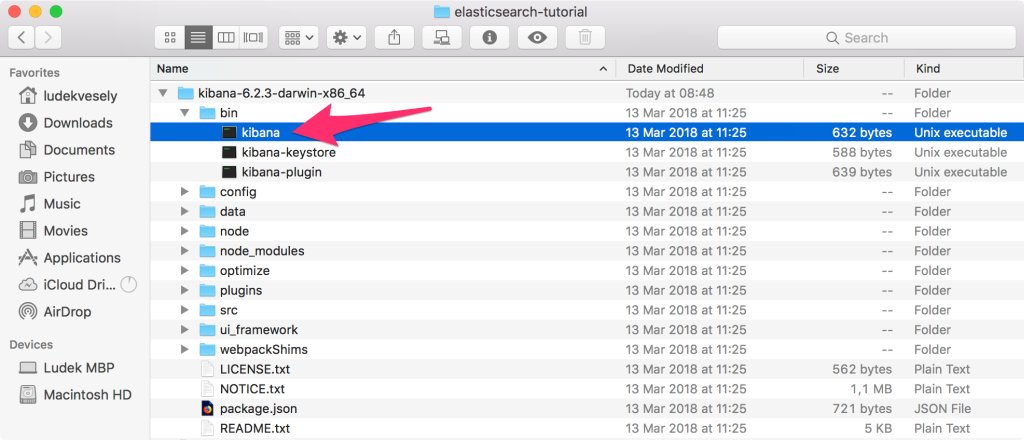Expand the config folder
Viewport: 1024px width, 440px height.
(185, 192)
